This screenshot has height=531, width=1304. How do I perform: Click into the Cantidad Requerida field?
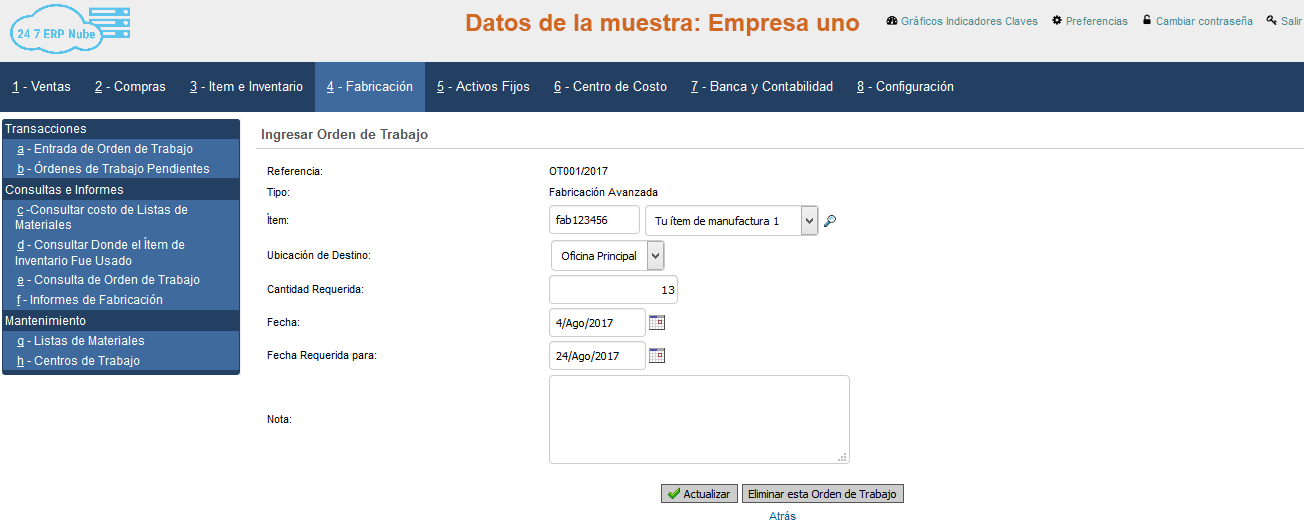point(613,291)
